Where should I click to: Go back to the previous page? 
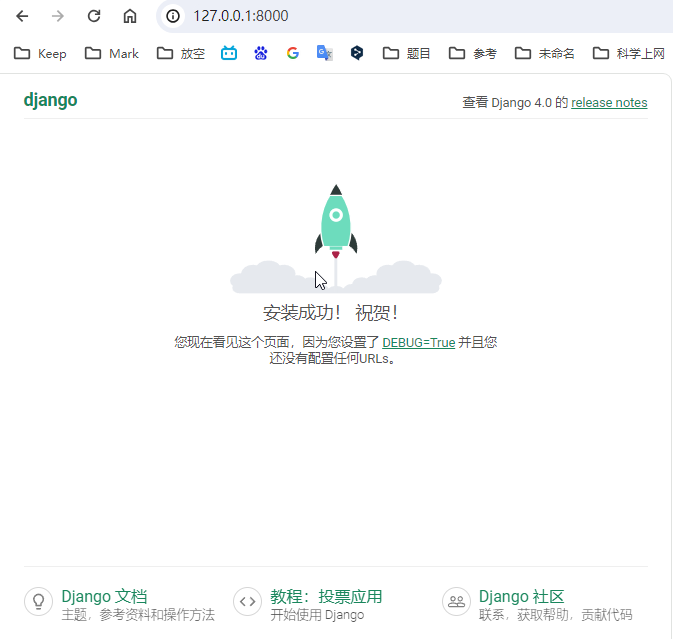(x=22, y=16)
